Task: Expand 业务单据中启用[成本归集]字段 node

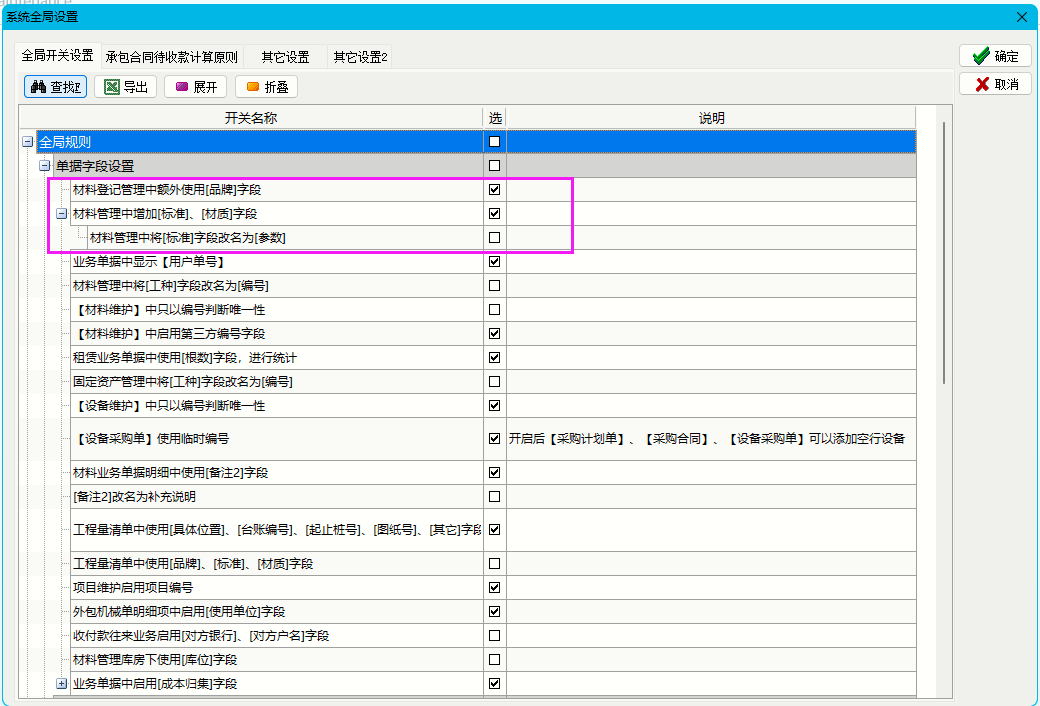Action: (61, 684)
